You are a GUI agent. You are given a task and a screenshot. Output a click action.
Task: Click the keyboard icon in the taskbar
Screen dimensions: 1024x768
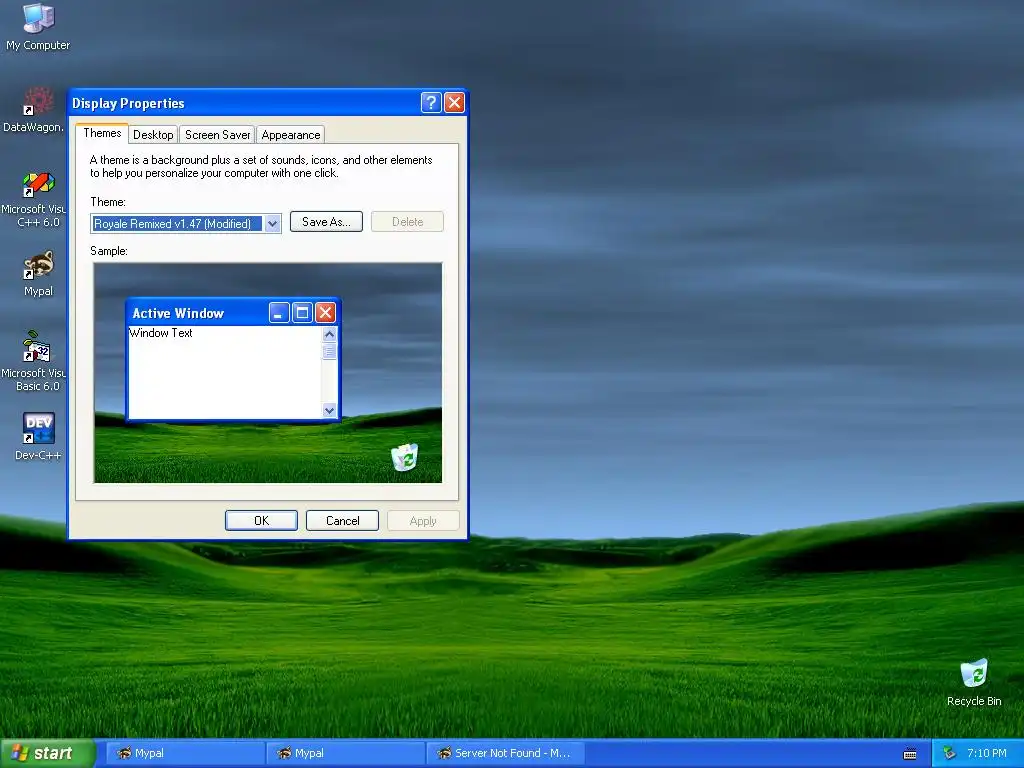pyautogui.click(x=910, y=754)
